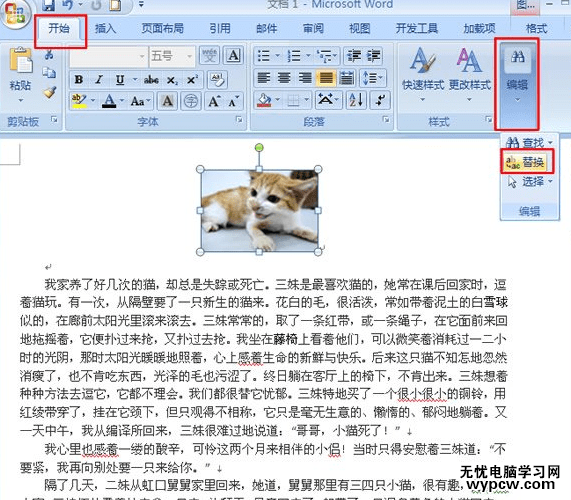Click the 替换 replace command
This screenshot has height=500, width=571.
[526, 162]
